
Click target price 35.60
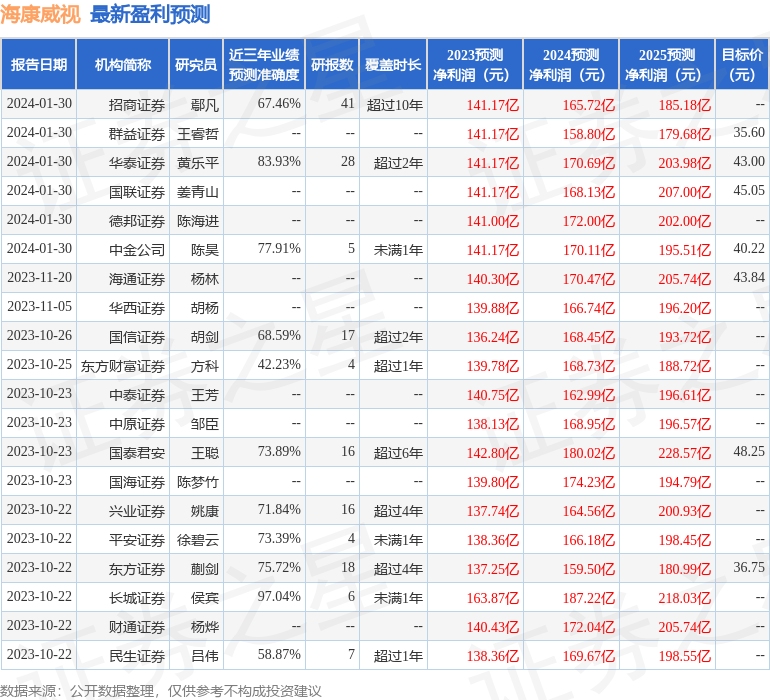point(749,133)
